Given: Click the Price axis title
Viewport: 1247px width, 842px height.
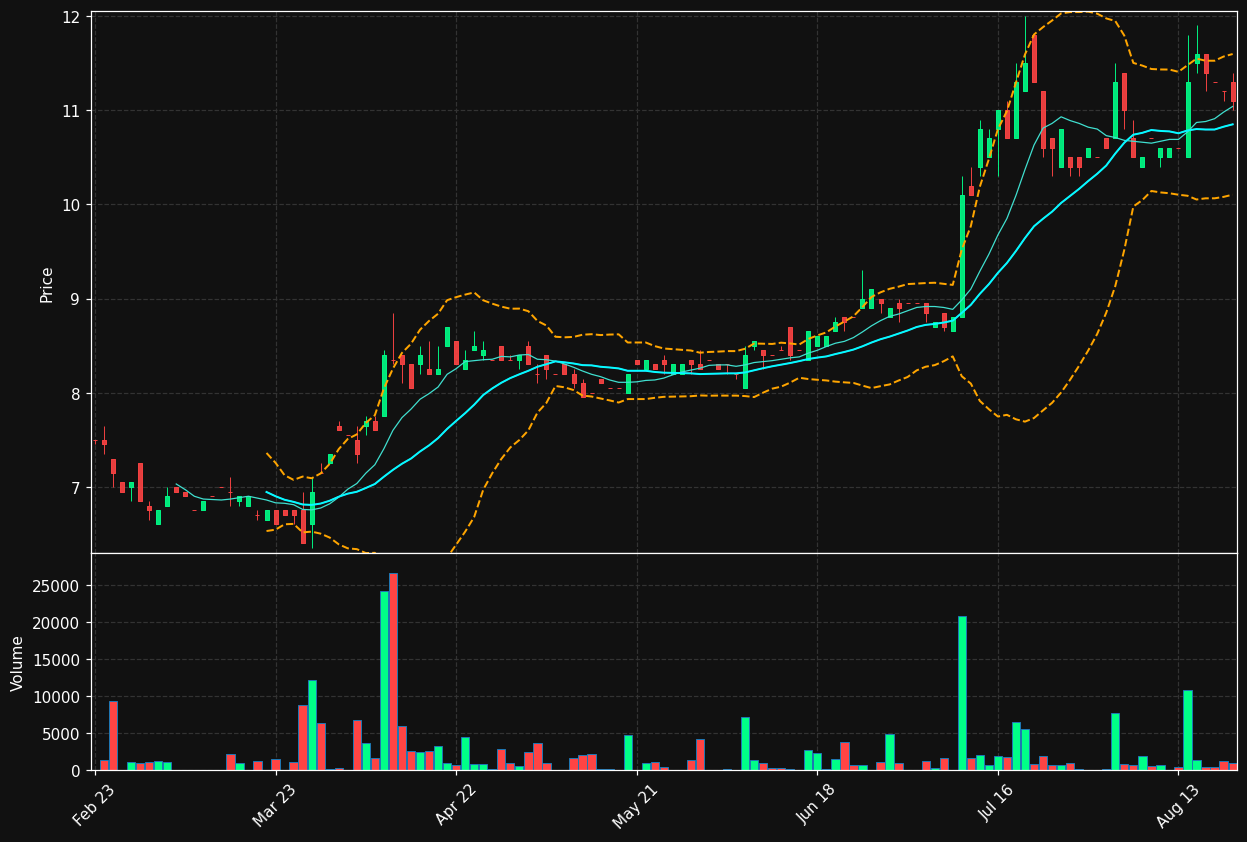Looking at the screenshot, I should [x=47, y=284].
